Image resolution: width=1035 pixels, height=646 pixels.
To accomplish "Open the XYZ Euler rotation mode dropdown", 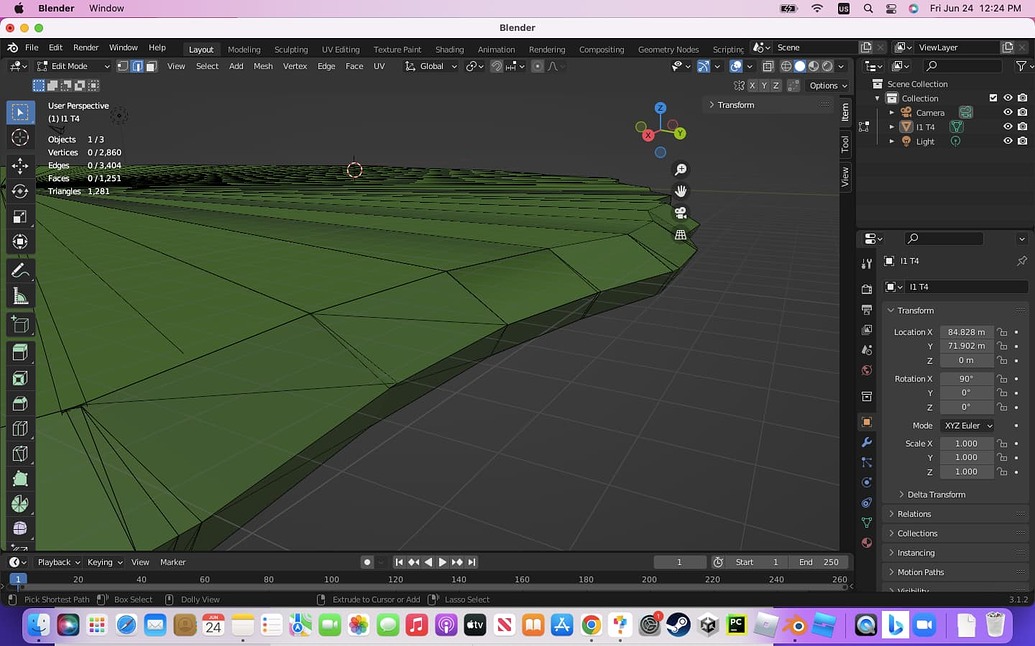I will point(967,426).
